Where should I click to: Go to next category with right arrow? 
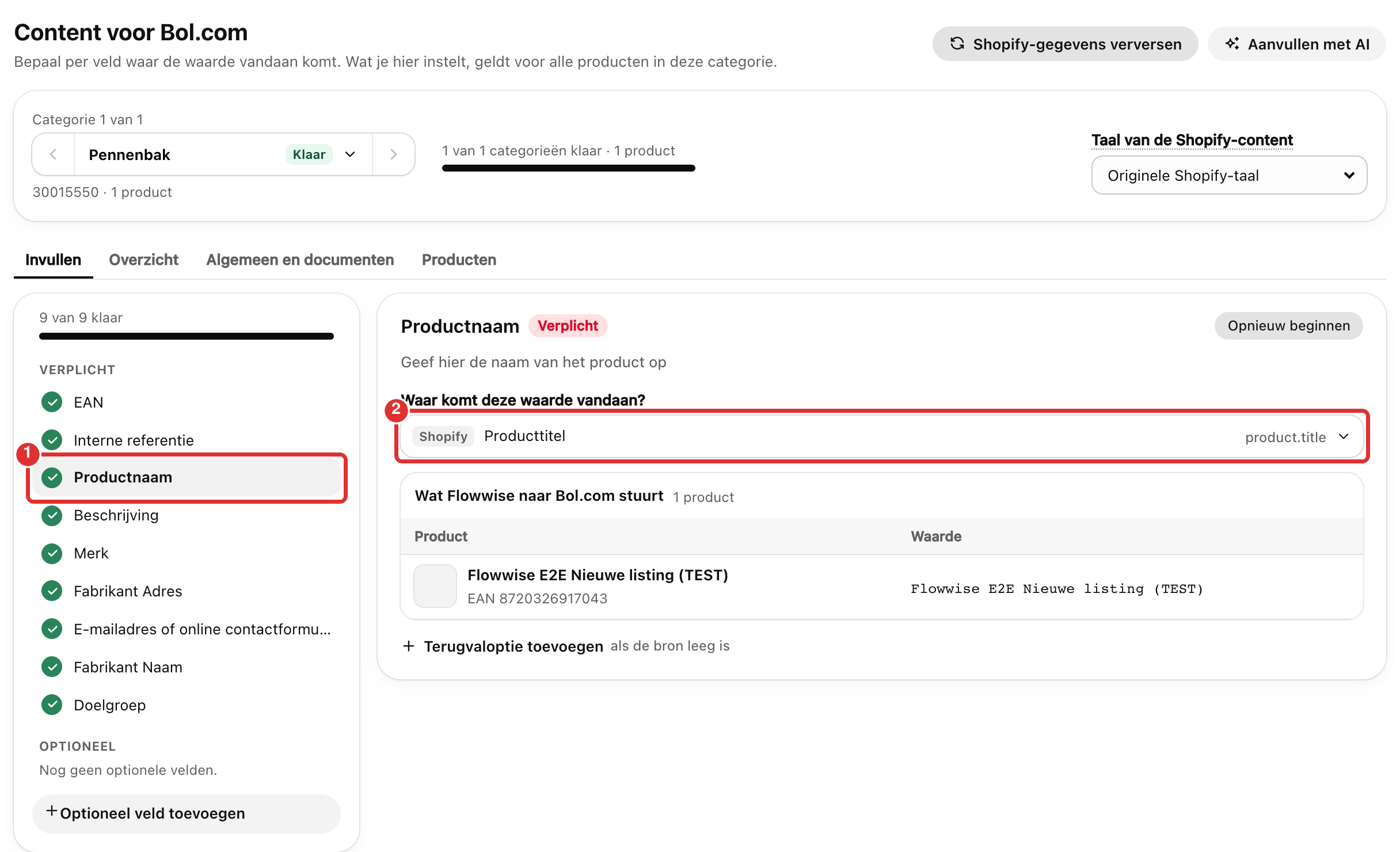[x=393, y=154]
